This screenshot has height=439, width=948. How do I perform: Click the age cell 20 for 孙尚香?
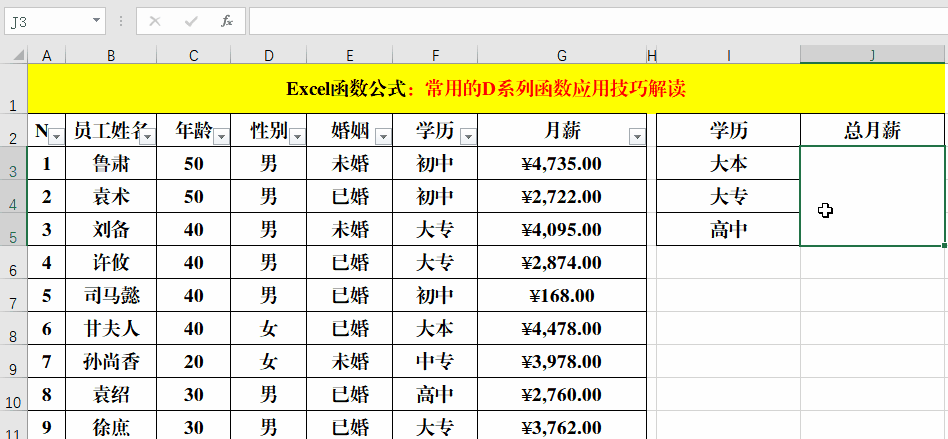(193, 362)
